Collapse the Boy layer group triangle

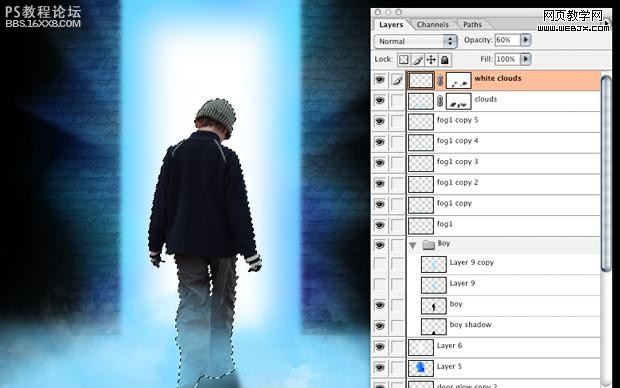click(413, 246)
